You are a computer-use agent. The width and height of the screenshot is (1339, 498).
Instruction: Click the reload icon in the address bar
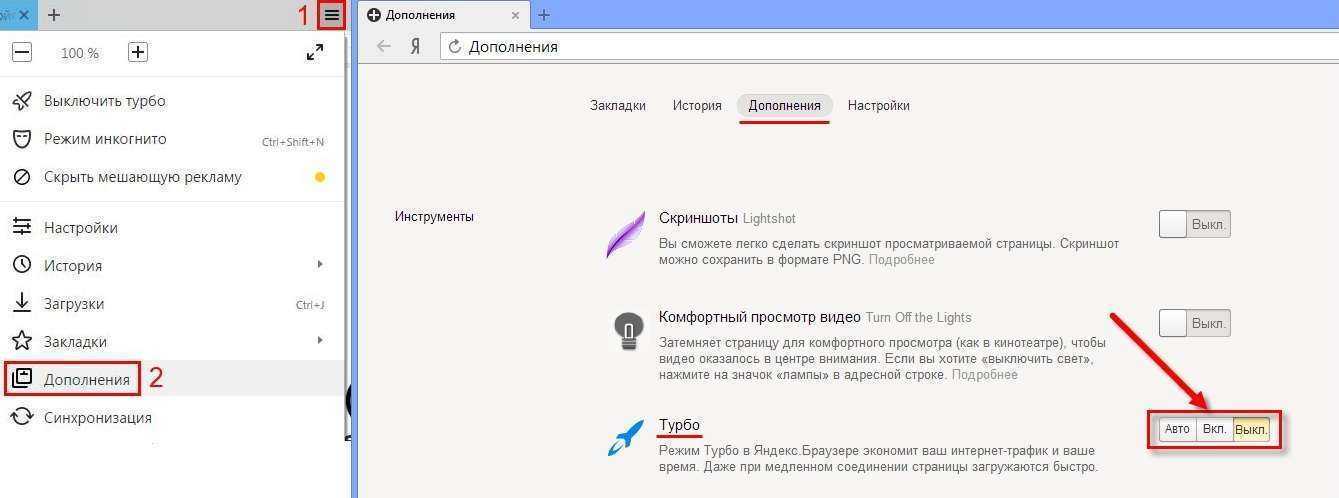coord(455,47)
